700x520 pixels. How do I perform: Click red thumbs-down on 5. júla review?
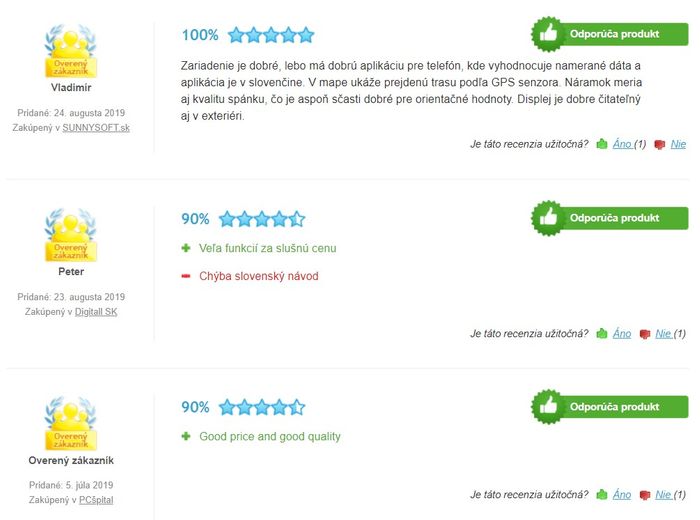(645, 495)
